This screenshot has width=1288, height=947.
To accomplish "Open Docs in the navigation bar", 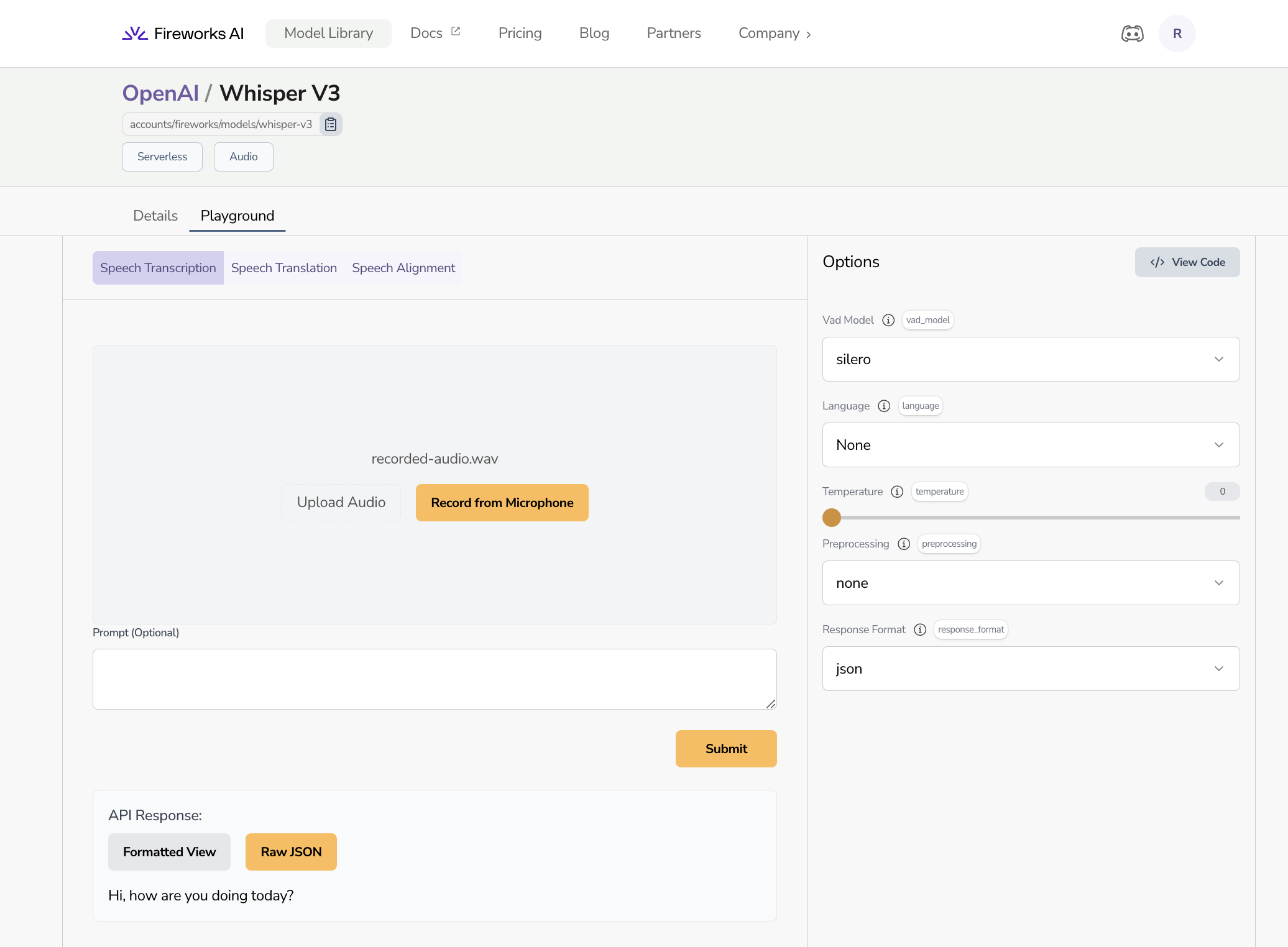I will (435, 34).
